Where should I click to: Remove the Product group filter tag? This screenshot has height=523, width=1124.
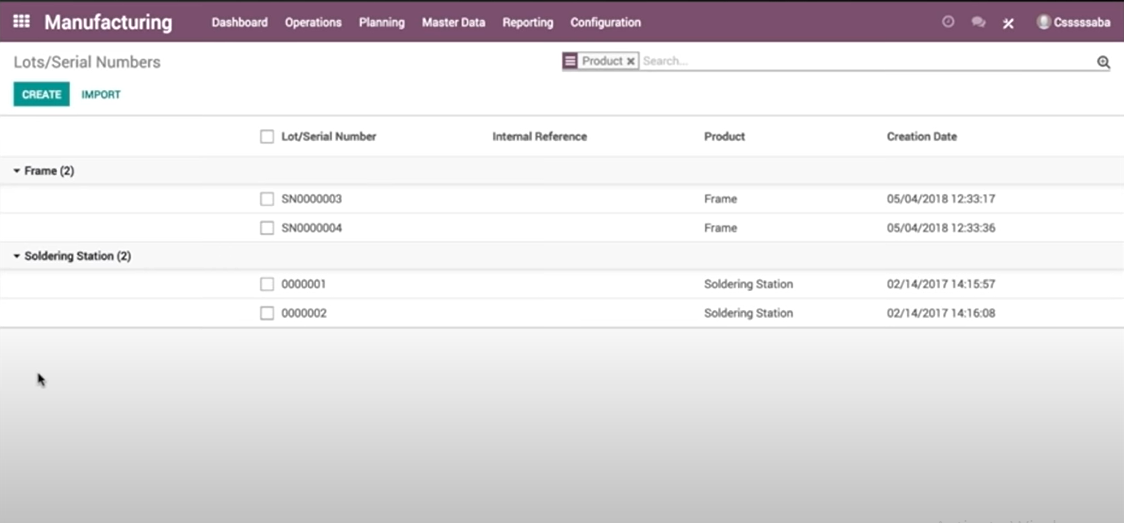point(630,61)
